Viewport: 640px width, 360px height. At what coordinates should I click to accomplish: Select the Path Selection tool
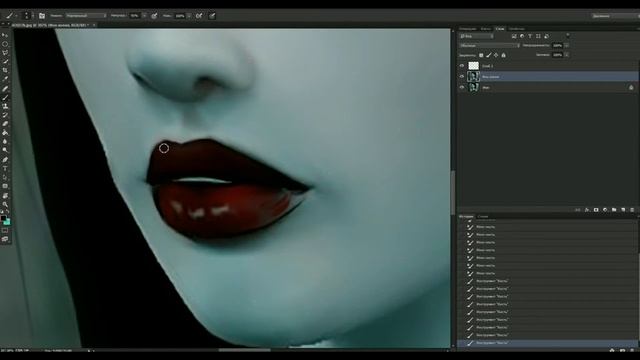[5, 178]
